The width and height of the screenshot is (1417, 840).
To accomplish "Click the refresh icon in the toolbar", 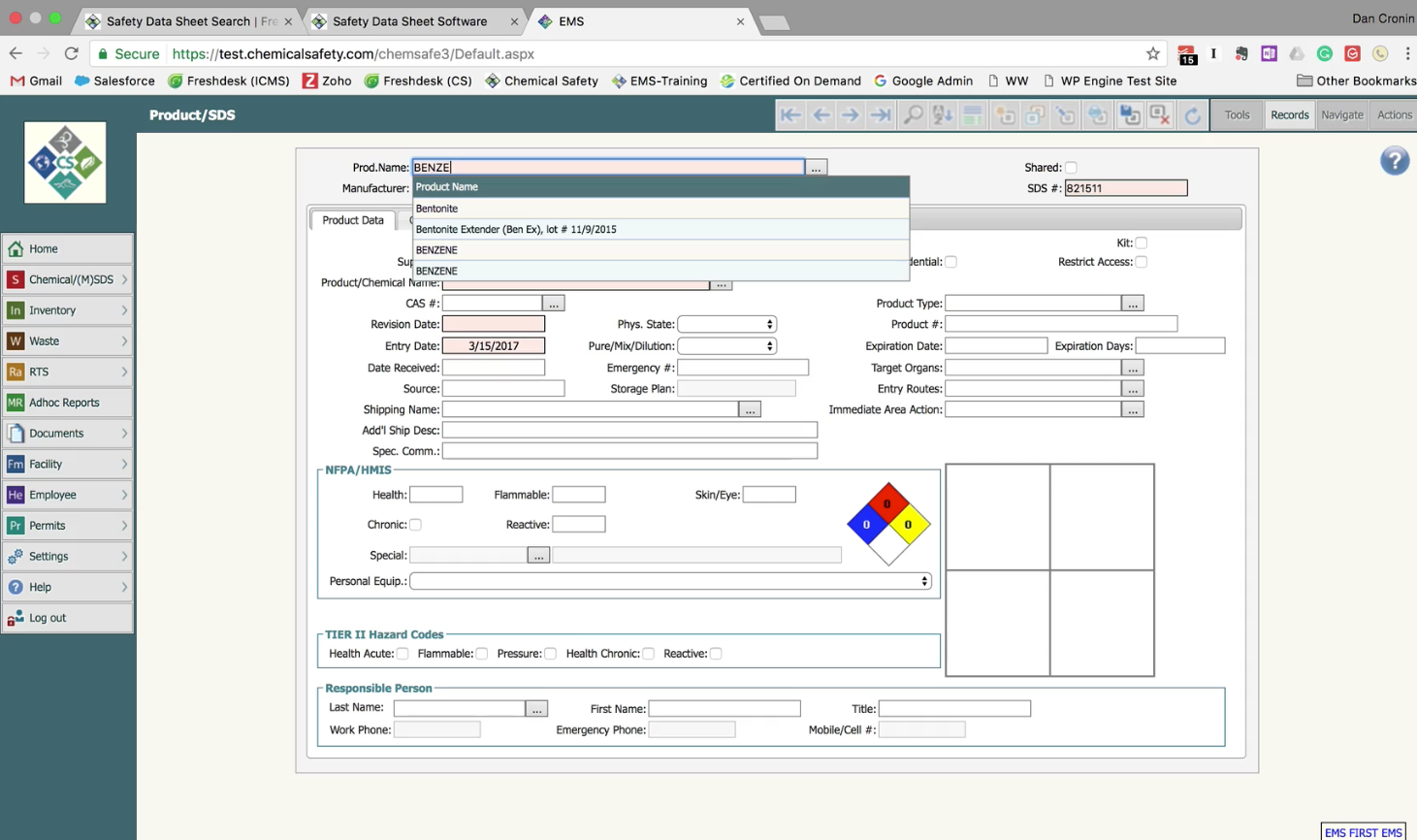I will 1192,114.
